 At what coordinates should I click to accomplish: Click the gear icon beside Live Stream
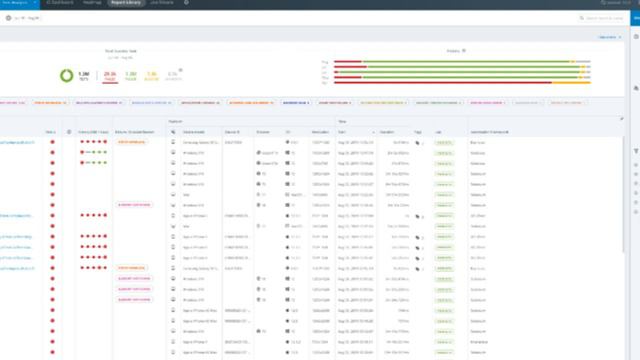[x=186, y=2]
